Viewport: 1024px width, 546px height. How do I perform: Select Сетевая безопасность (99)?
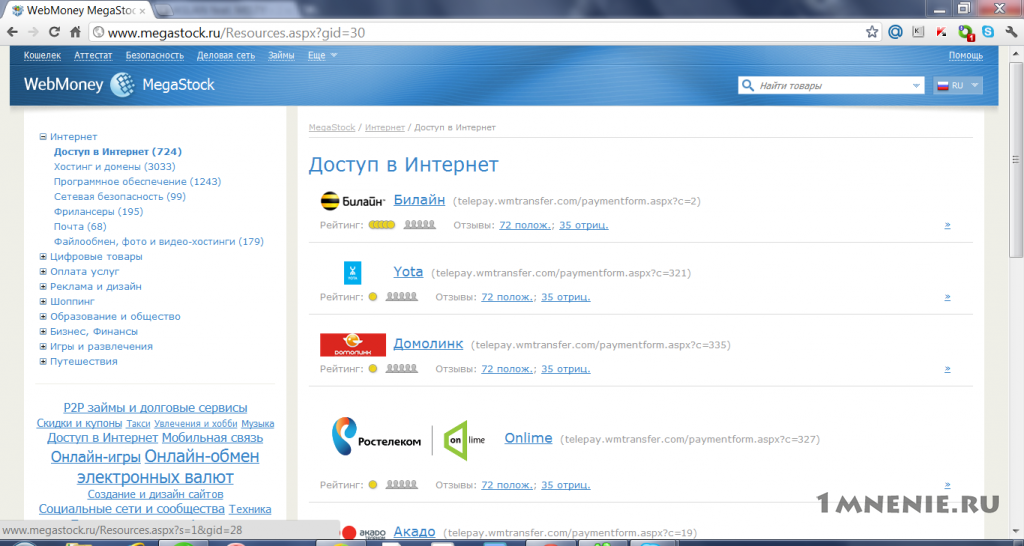(x=120, y=197)
